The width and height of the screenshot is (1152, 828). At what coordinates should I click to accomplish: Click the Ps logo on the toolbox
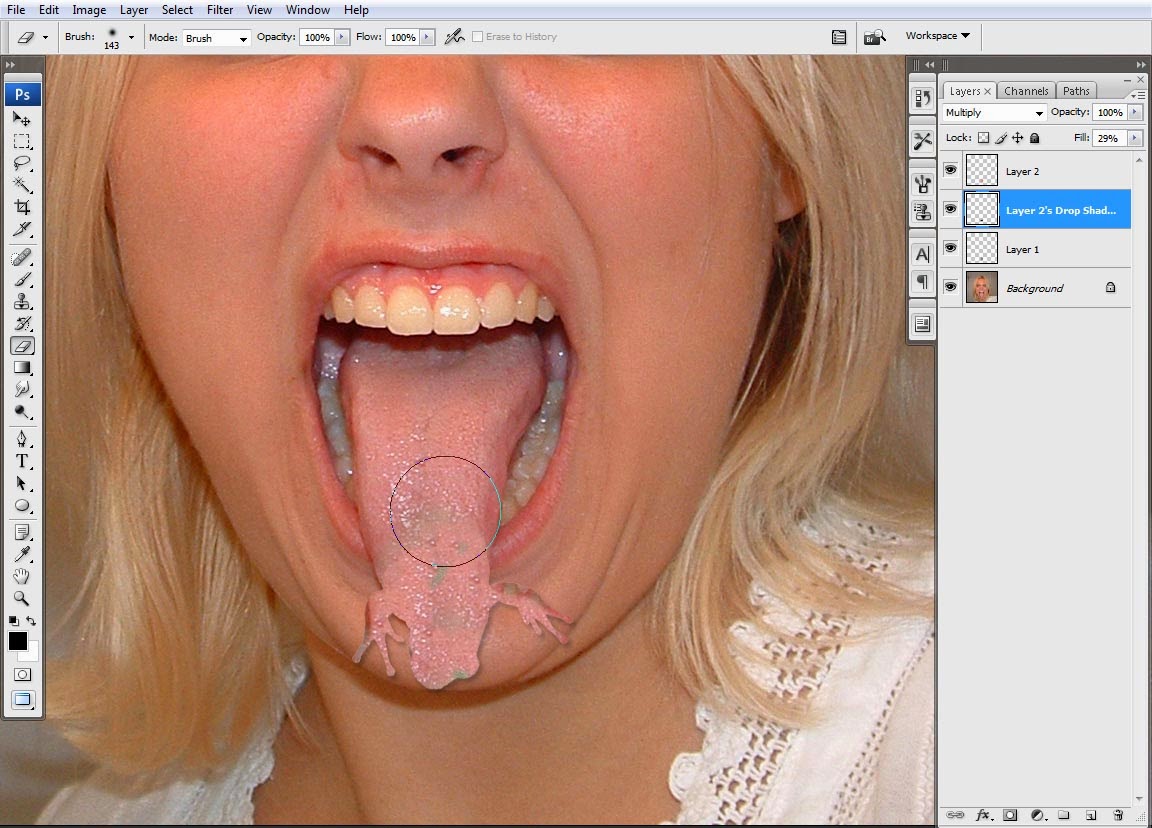click(22, 94)
